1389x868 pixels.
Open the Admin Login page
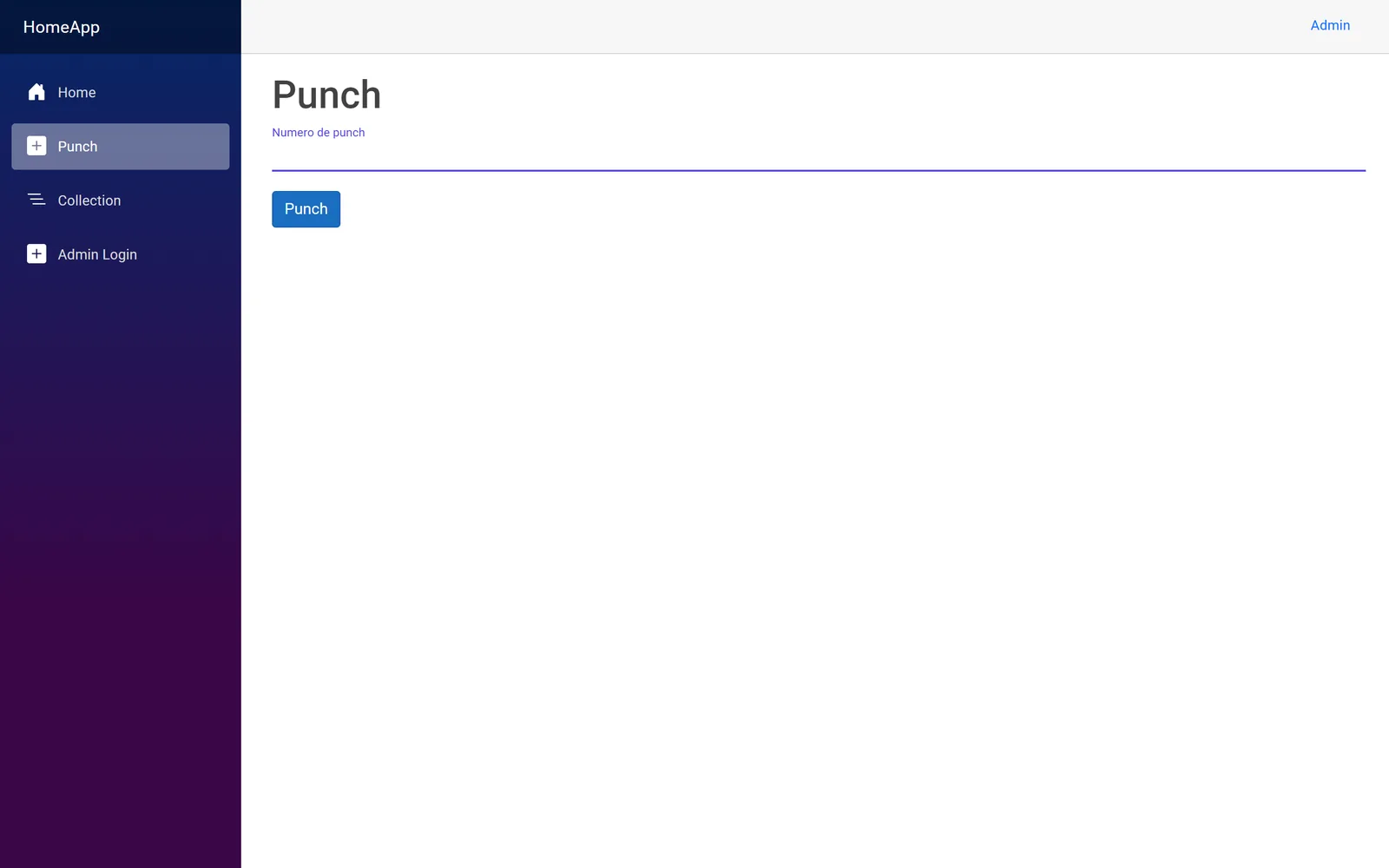pos(121,253)
